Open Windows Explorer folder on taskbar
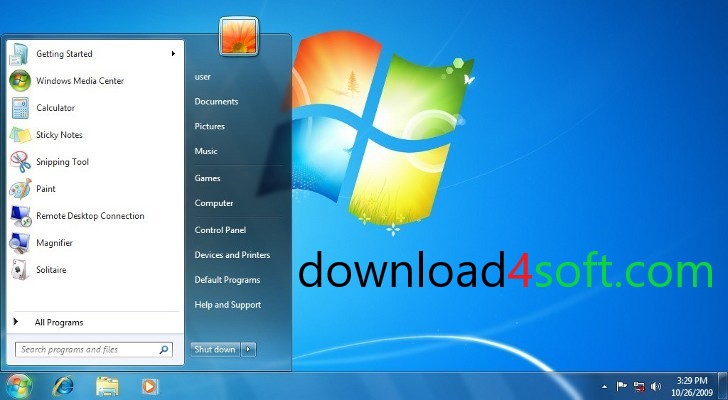This screenshot has width=728, height=400. tap(107, 386)
